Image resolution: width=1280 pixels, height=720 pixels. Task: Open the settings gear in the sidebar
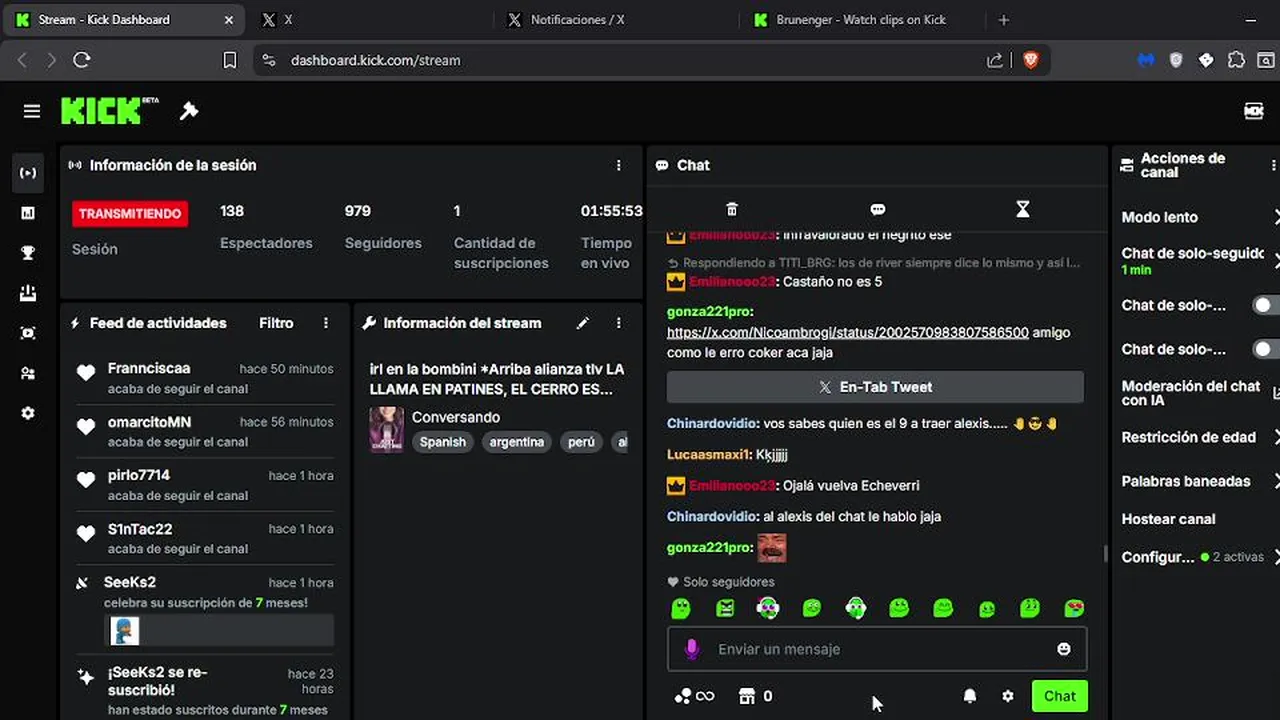point(28,413)
